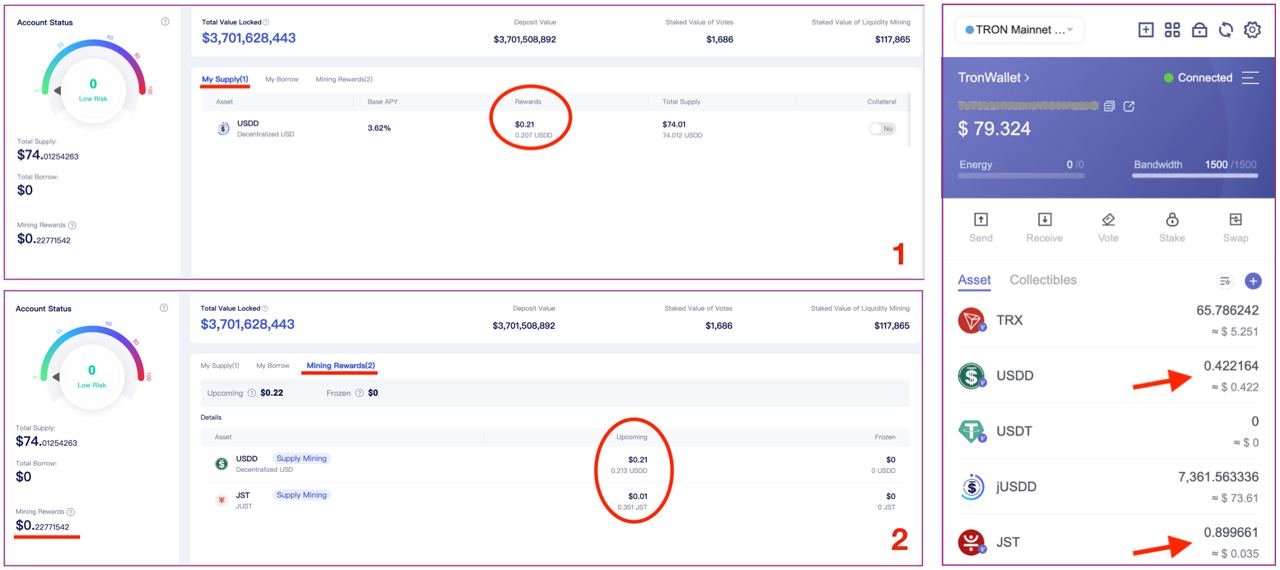Toggle the USDD Collateral switch
Image resolution: width=1280 pixels, height=570 pixels.
[882, 129]
